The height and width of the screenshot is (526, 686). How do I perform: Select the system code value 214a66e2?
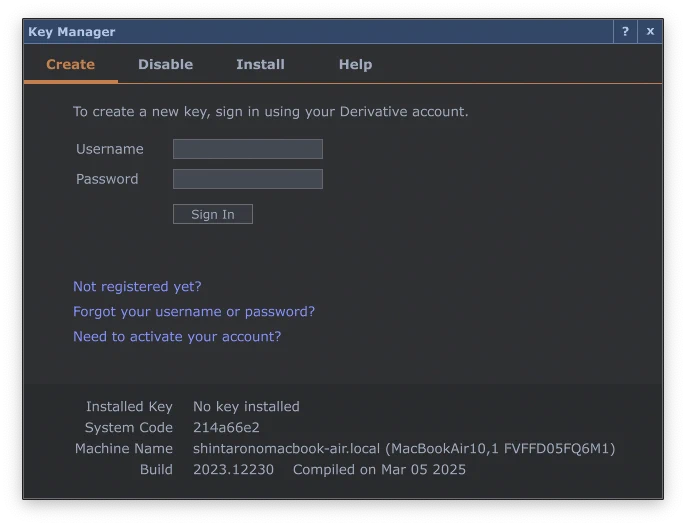coord(226,427)
